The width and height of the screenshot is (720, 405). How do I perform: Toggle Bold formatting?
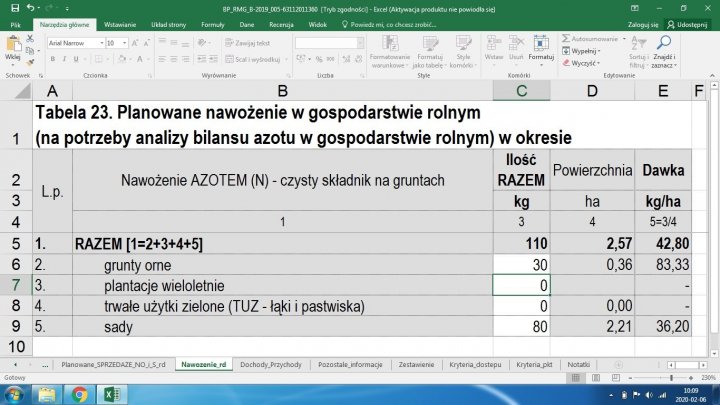53,59
